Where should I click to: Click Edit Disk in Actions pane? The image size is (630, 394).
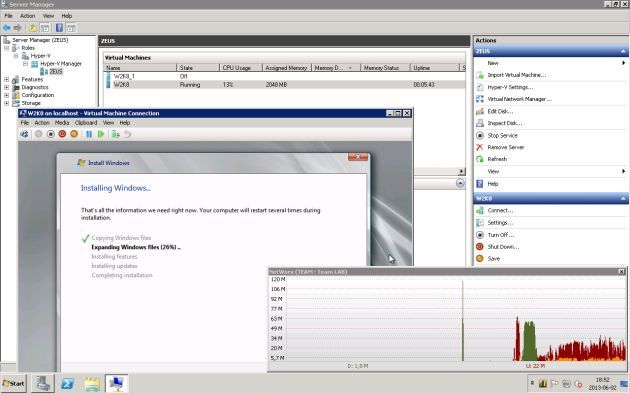point(500,111)
